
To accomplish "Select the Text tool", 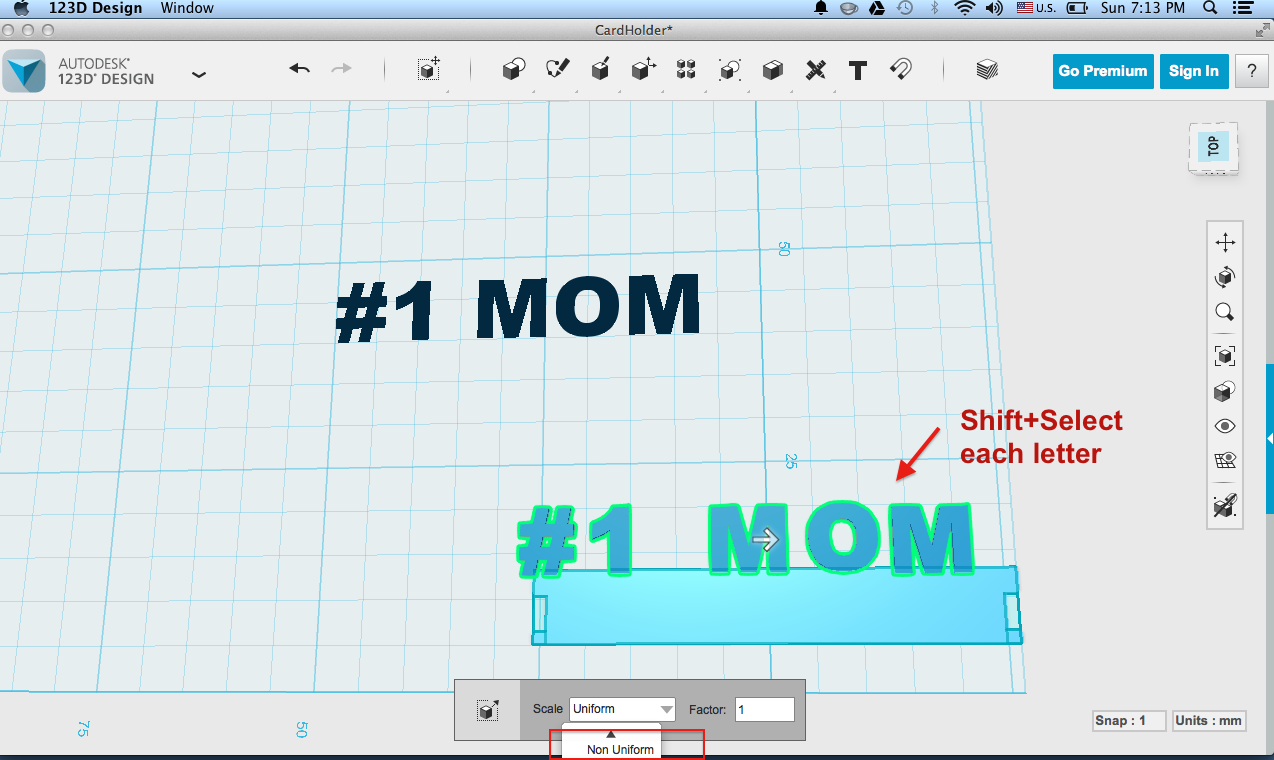I will coord(857,70).
